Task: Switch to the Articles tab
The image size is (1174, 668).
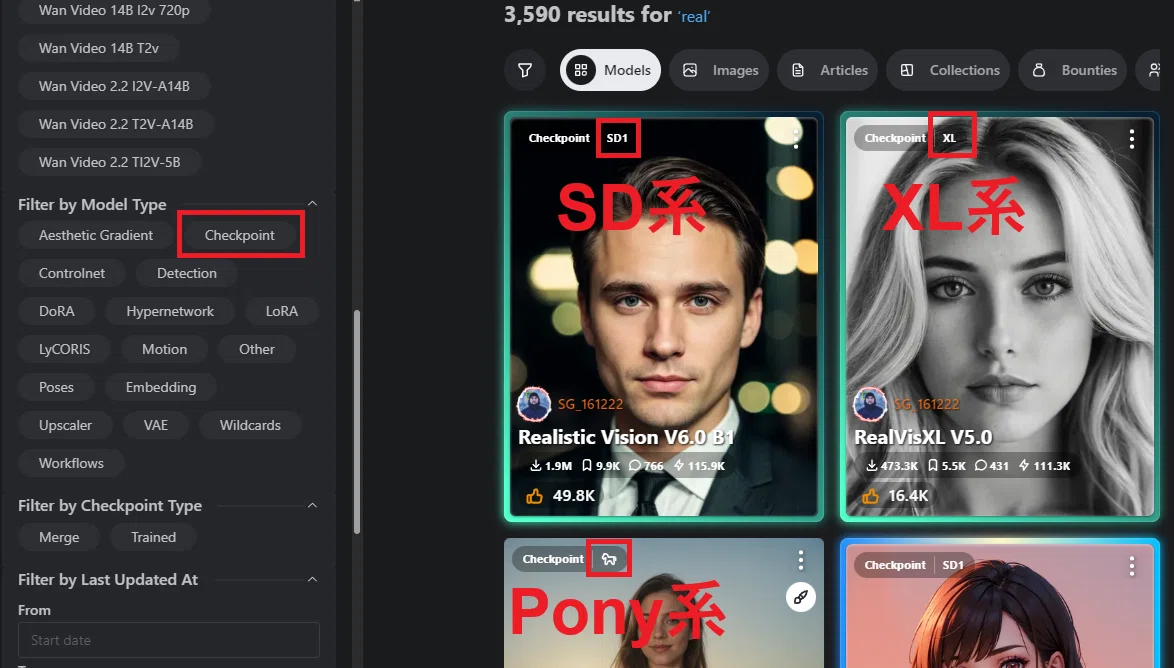Action: (827, 70)
